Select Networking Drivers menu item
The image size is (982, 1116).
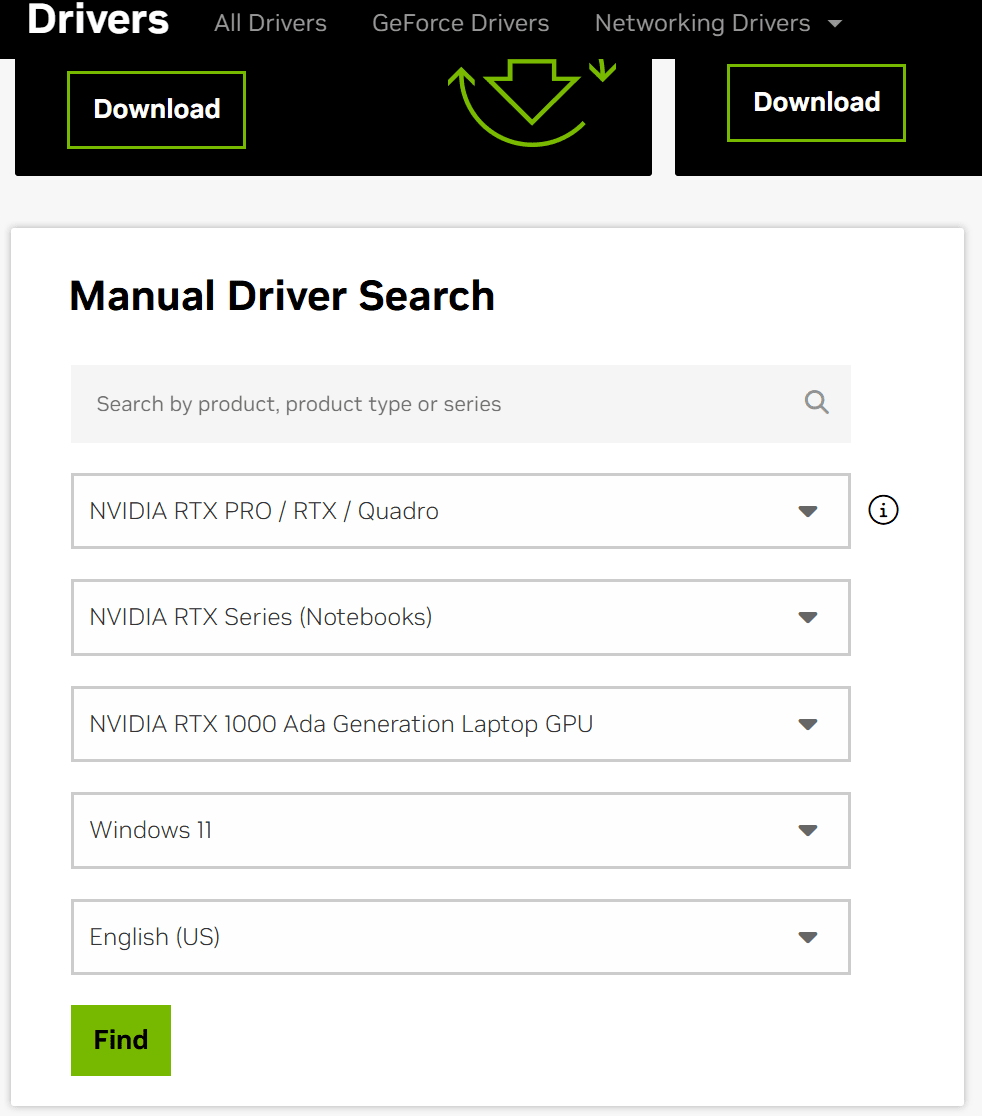pyautogui.click(x=702, y=23)
